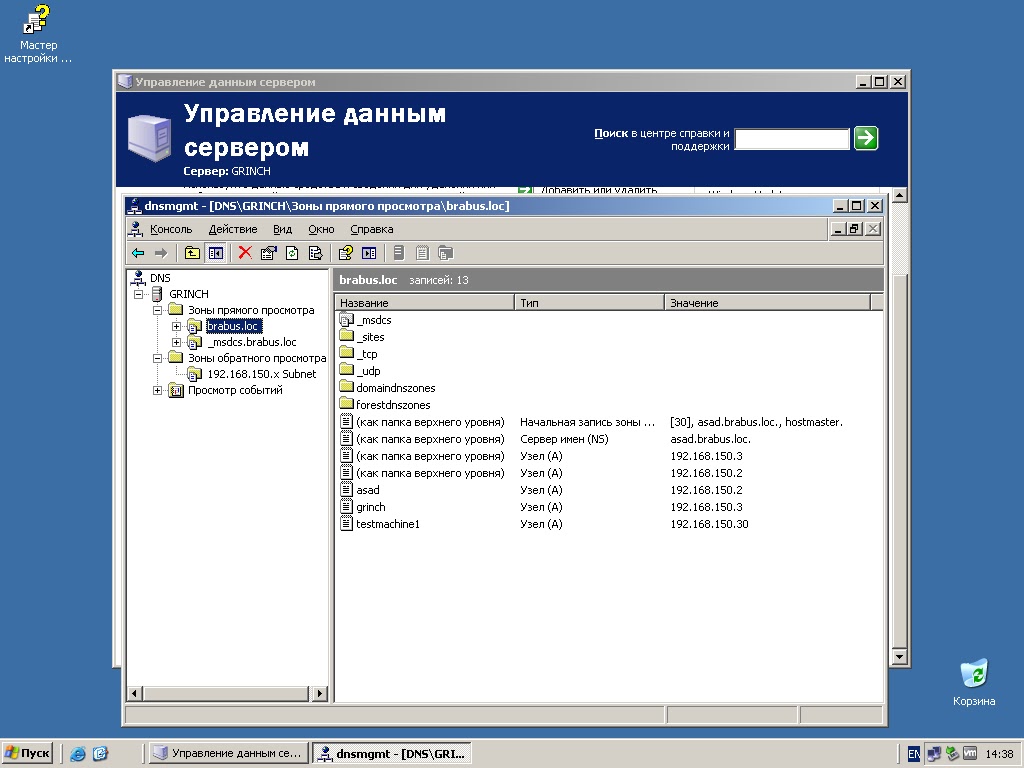1024x768 pixels.
Task: Open dnsmgmt system menu icon in menu bar
Action: coord(135,229)
